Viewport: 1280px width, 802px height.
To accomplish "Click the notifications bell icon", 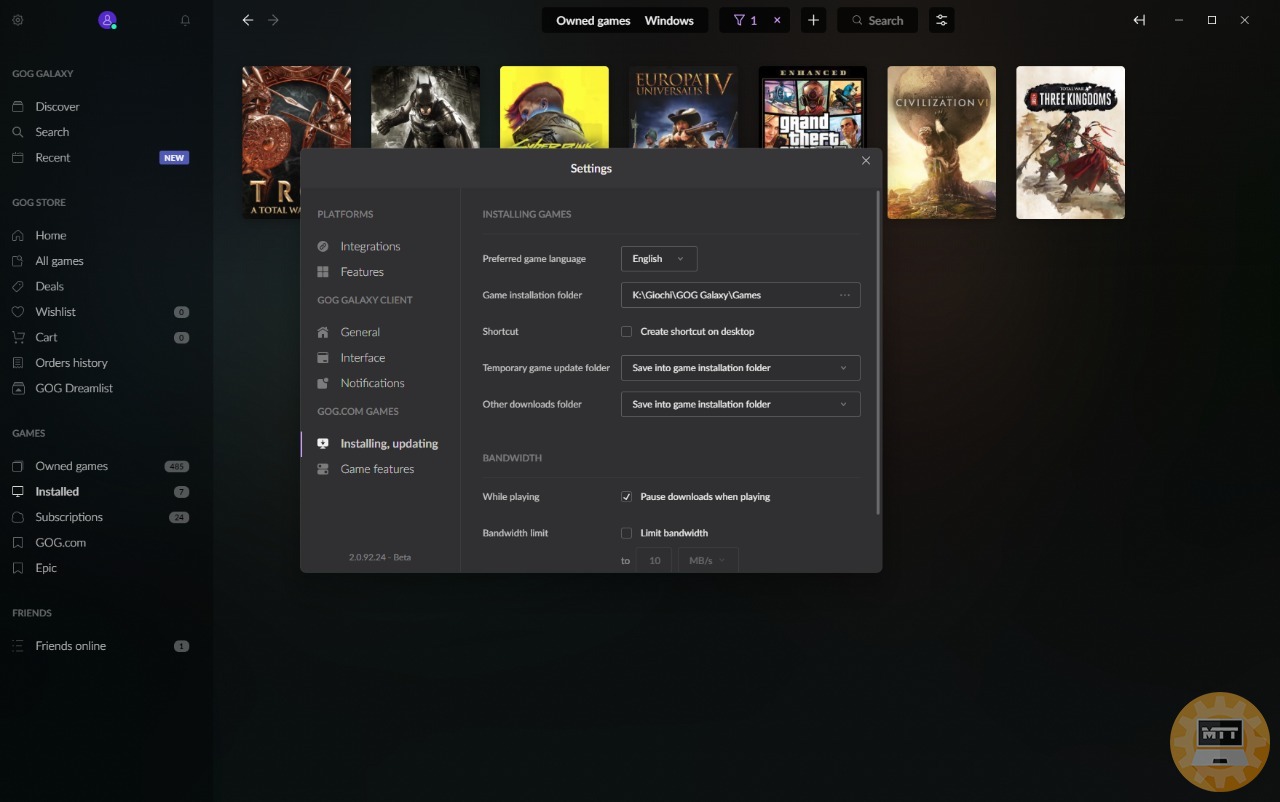I will [185, 20].
